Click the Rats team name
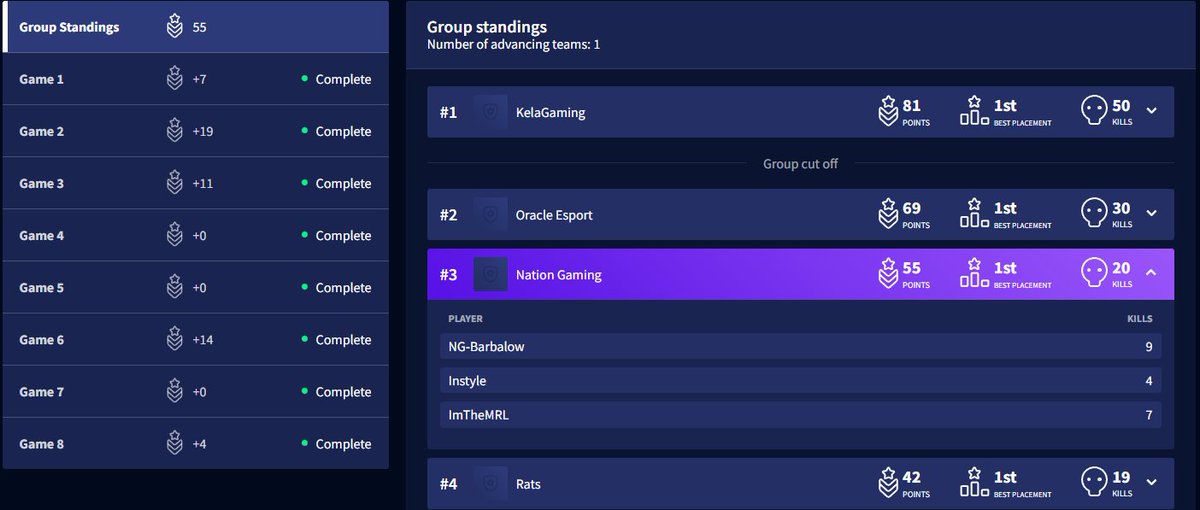This screenshot has height=510, width=1200. (528, 484)
